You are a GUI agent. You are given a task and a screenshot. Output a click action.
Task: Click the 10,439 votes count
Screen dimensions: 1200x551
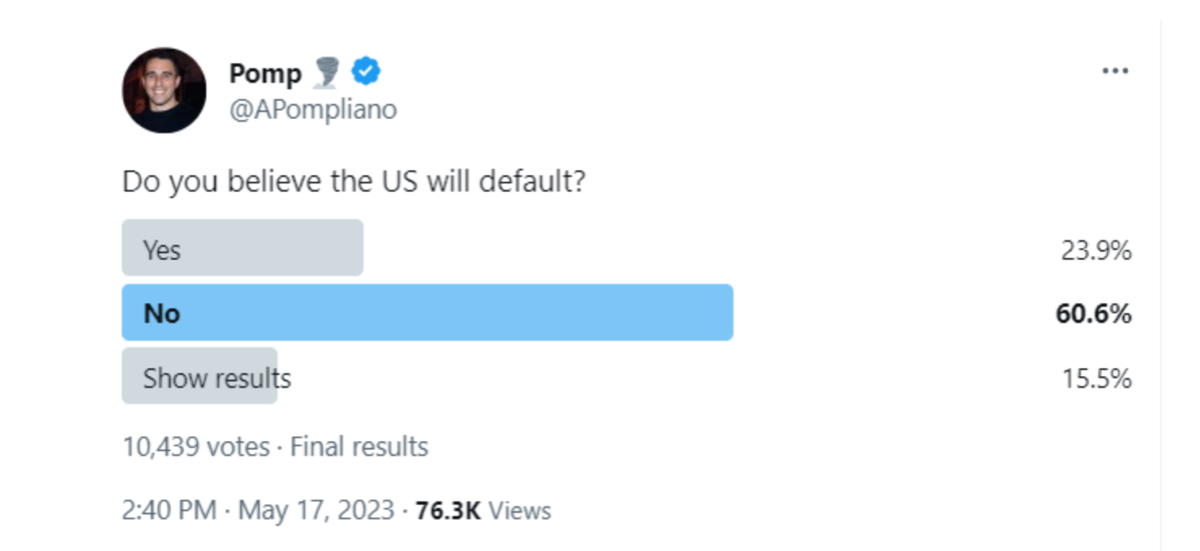pyautogui.click(x=196, y=446)
